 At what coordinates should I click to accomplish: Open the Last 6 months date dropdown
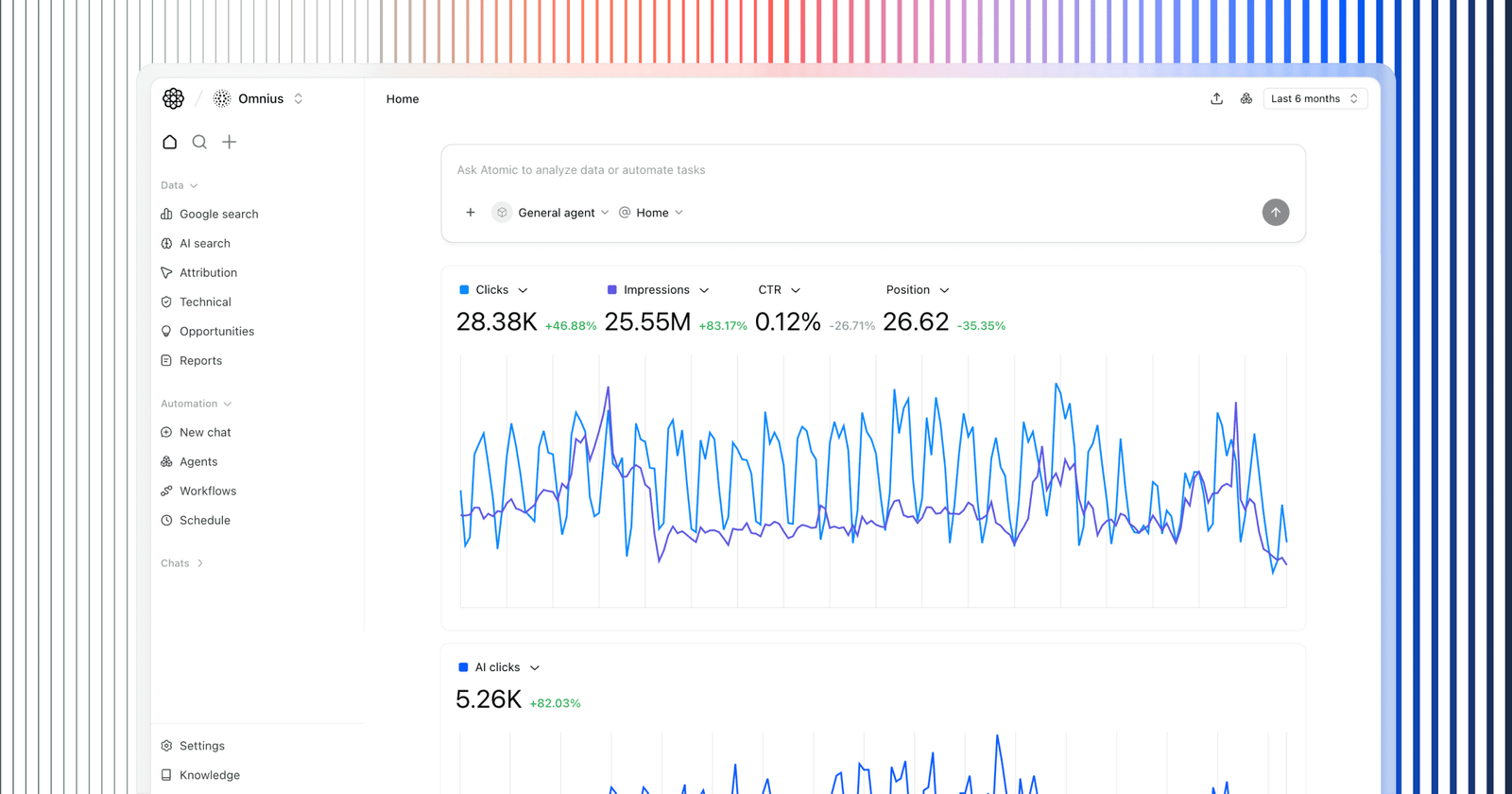click(1314, 98)
